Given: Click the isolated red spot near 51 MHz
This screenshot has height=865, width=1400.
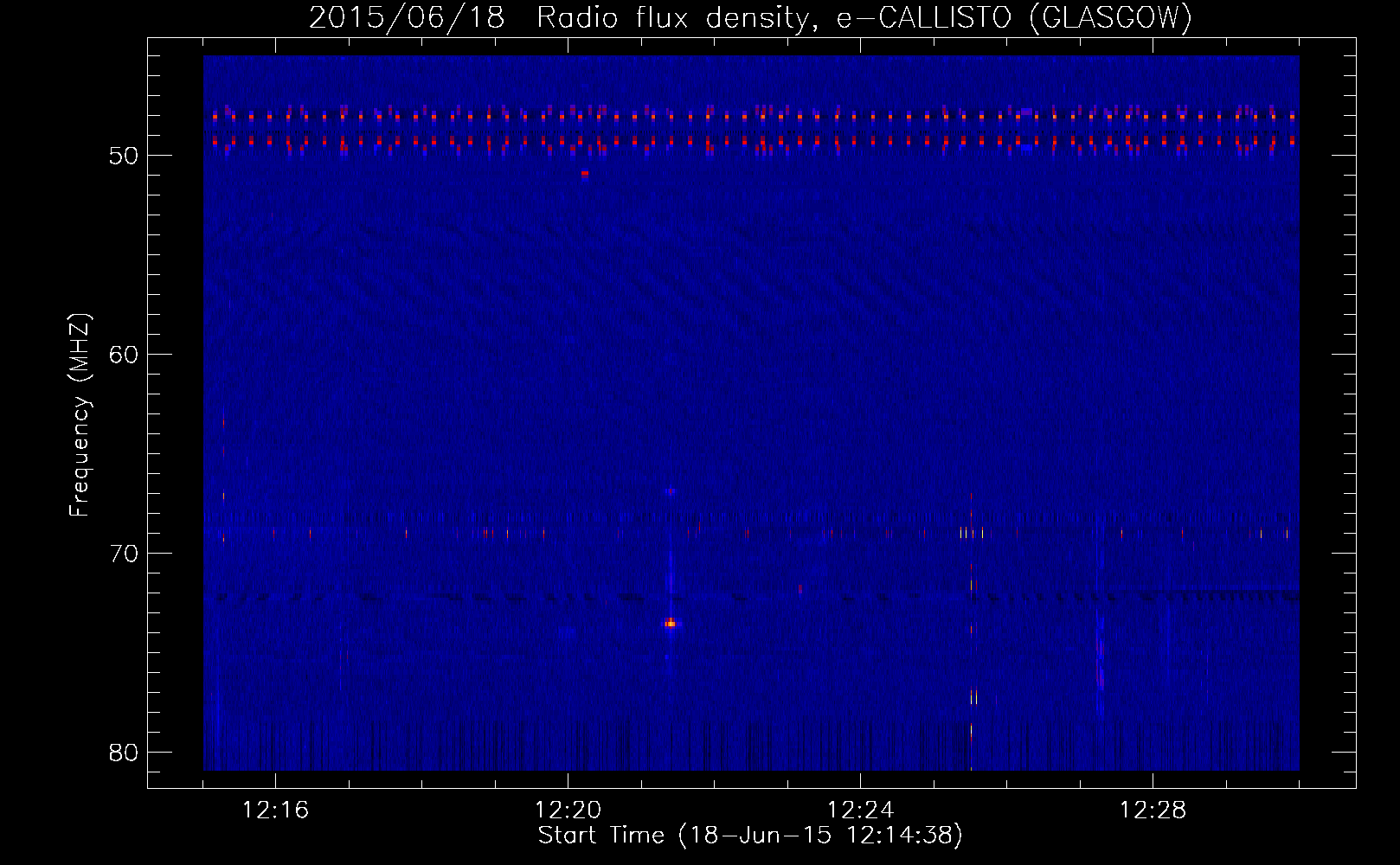Looking at the screenshot, I should click(x=585, y=174).
